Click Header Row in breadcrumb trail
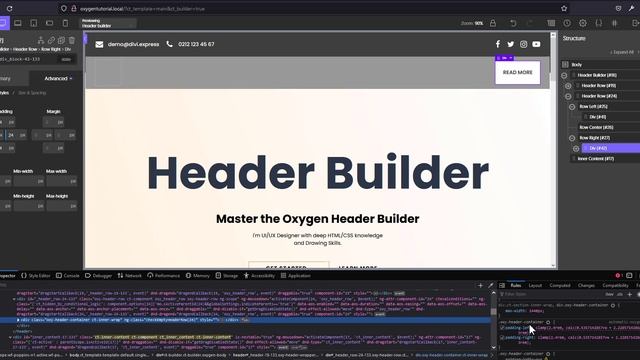 coord(25,49)
